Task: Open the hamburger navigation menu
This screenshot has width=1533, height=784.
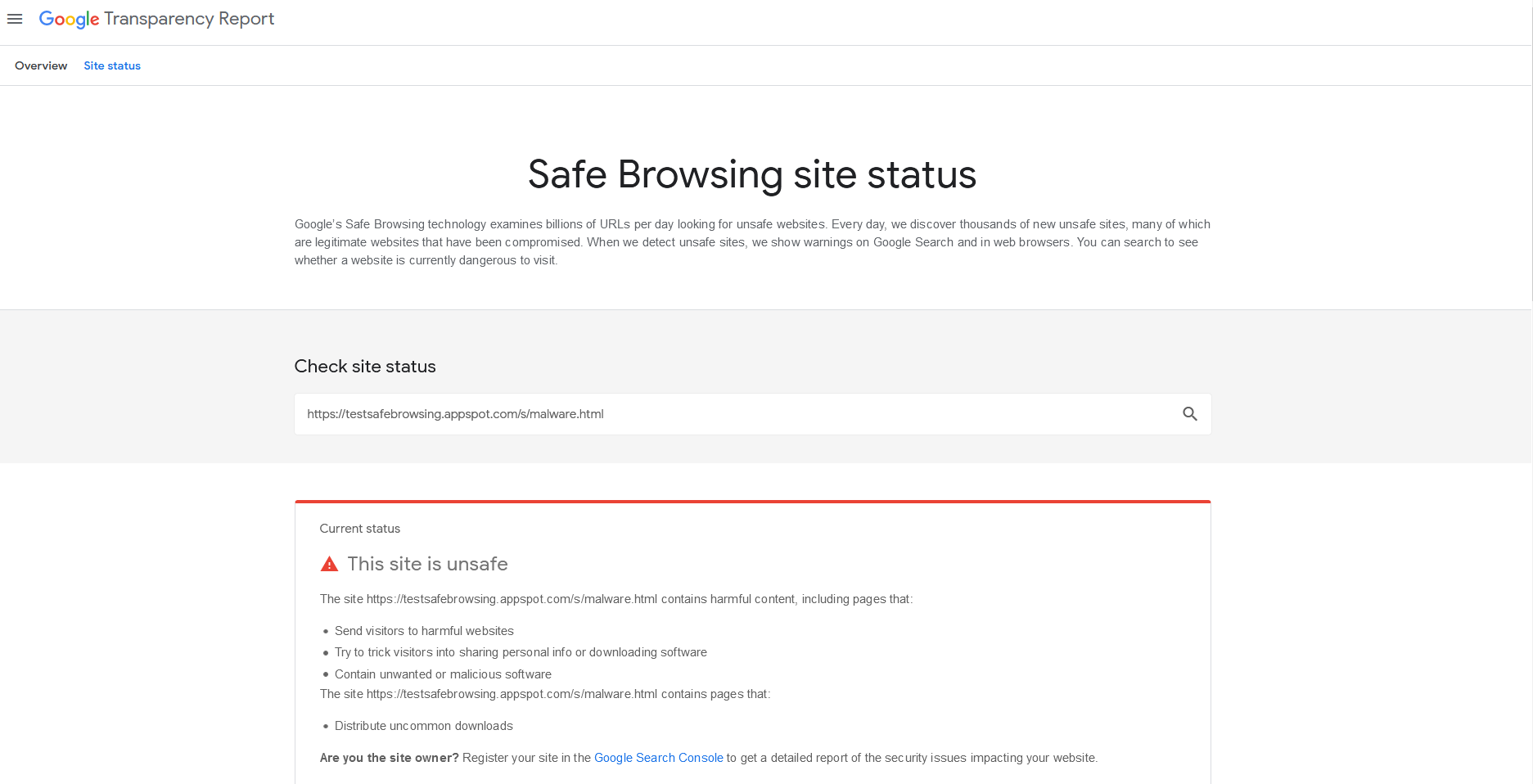Action: click(15, 19)
